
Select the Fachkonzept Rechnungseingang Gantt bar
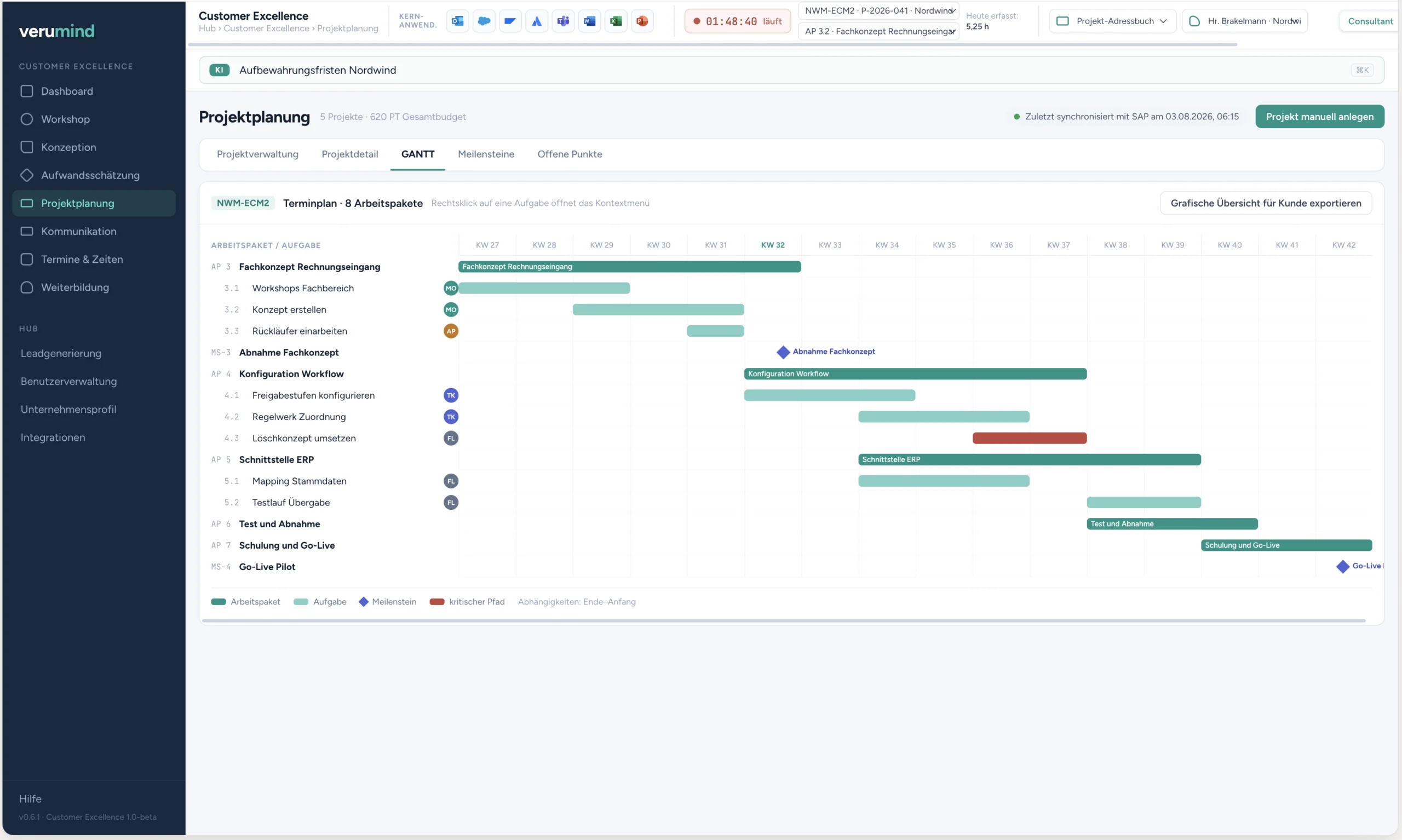pos(629,267)
